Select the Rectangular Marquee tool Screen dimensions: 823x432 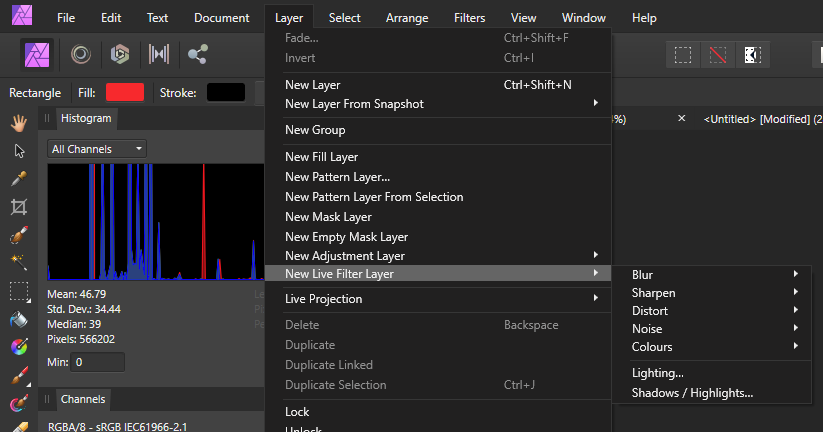click(x=19, y=292)
